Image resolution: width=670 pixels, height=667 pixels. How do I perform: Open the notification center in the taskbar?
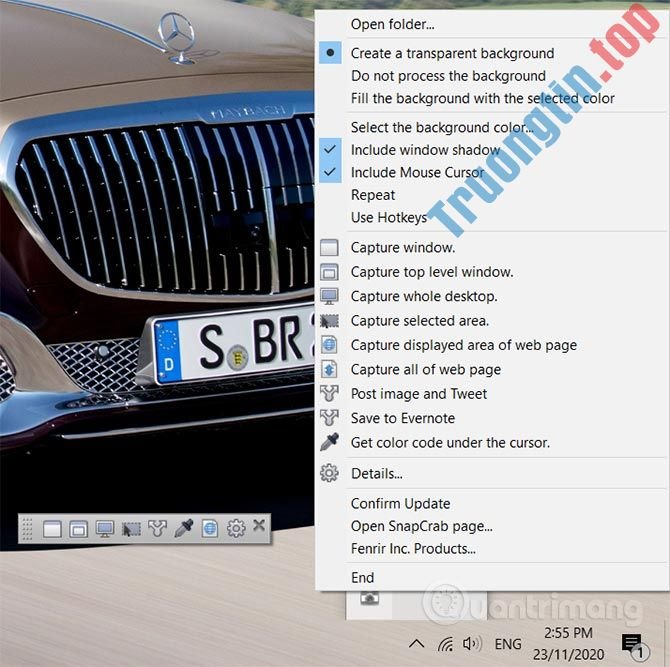point(632,644)
